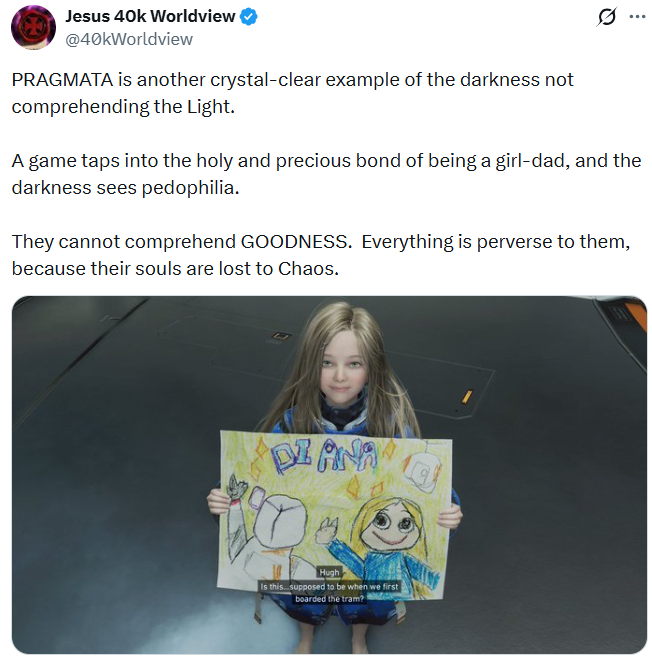Open the three-dot more options menu
The width and height of the screenshot is (652, 657).
(637, 17)
